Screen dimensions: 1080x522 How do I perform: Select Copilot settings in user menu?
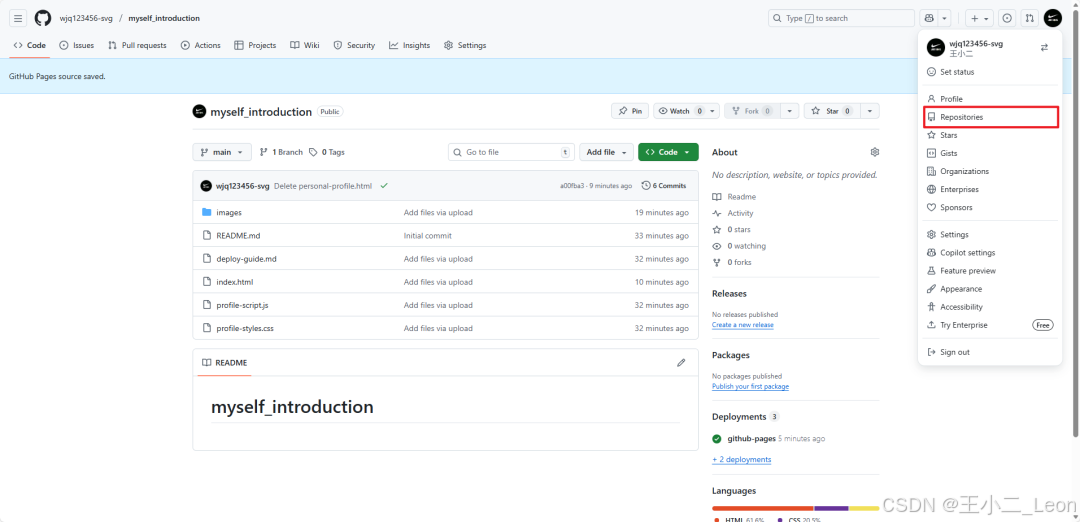[990, 253]
